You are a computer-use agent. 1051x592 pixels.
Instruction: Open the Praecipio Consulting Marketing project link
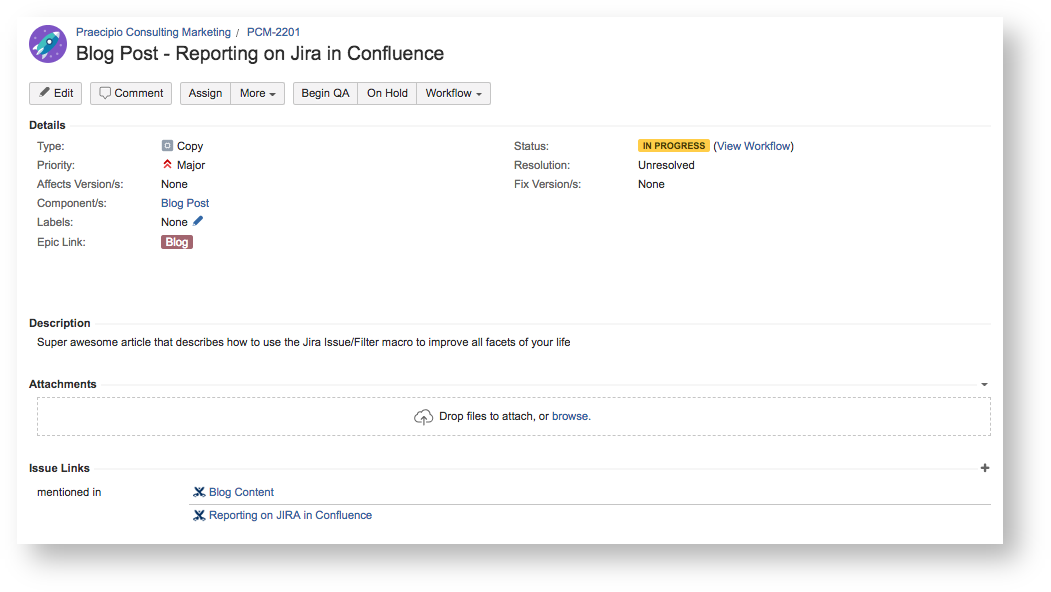153,32
